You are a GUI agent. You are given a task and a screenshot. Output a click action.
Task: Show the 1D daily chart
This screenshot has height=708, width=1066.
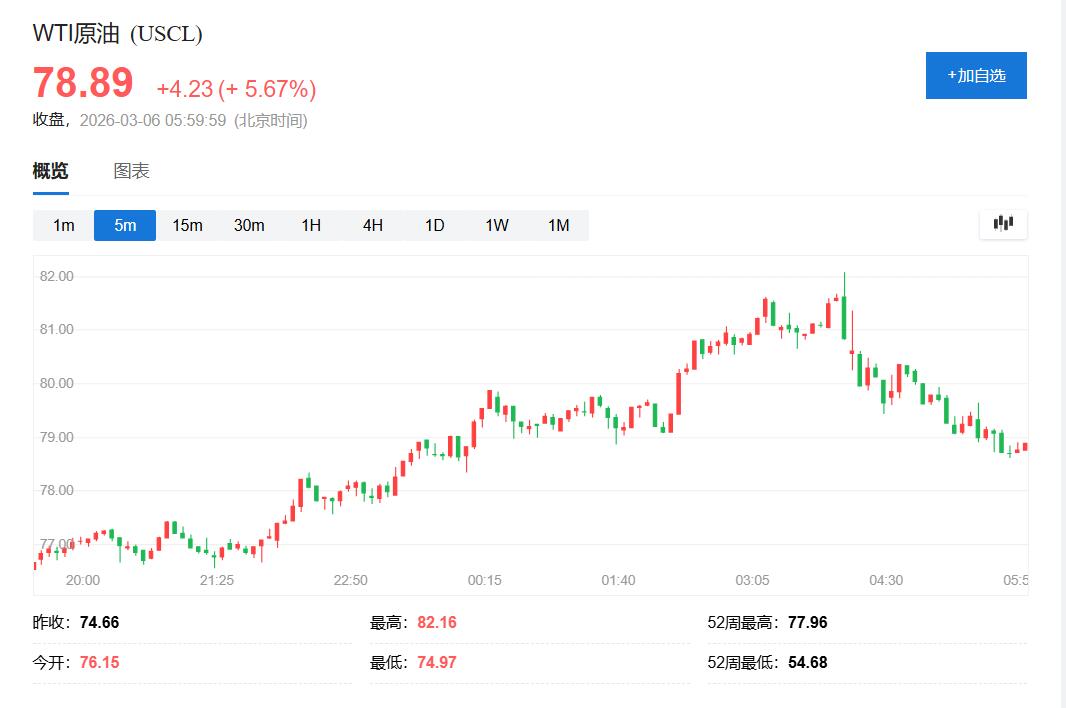pyautogui.click(x=434, y=225)
